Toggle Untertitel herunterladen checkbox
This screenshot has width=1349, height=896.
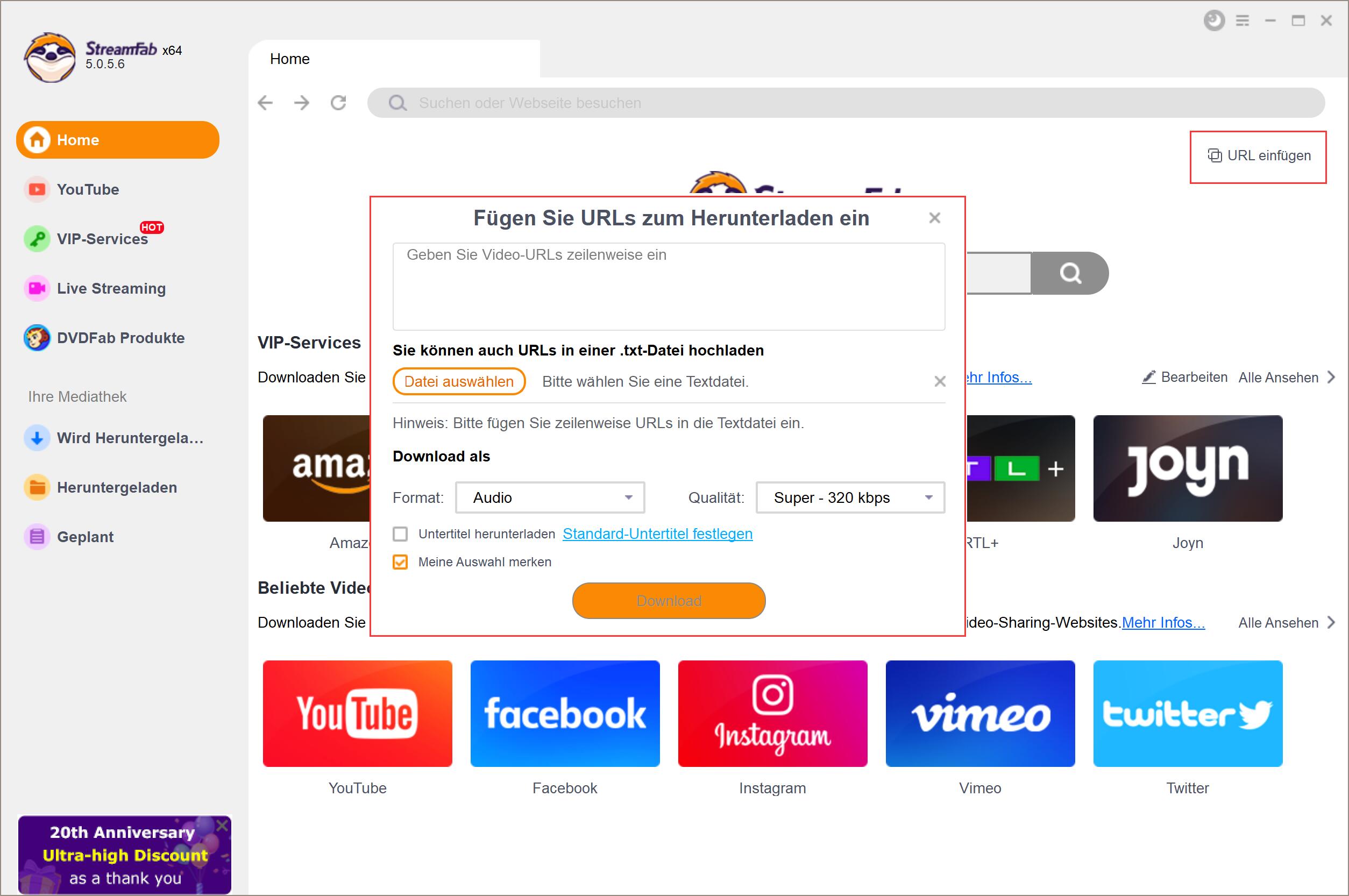[401, 534]
